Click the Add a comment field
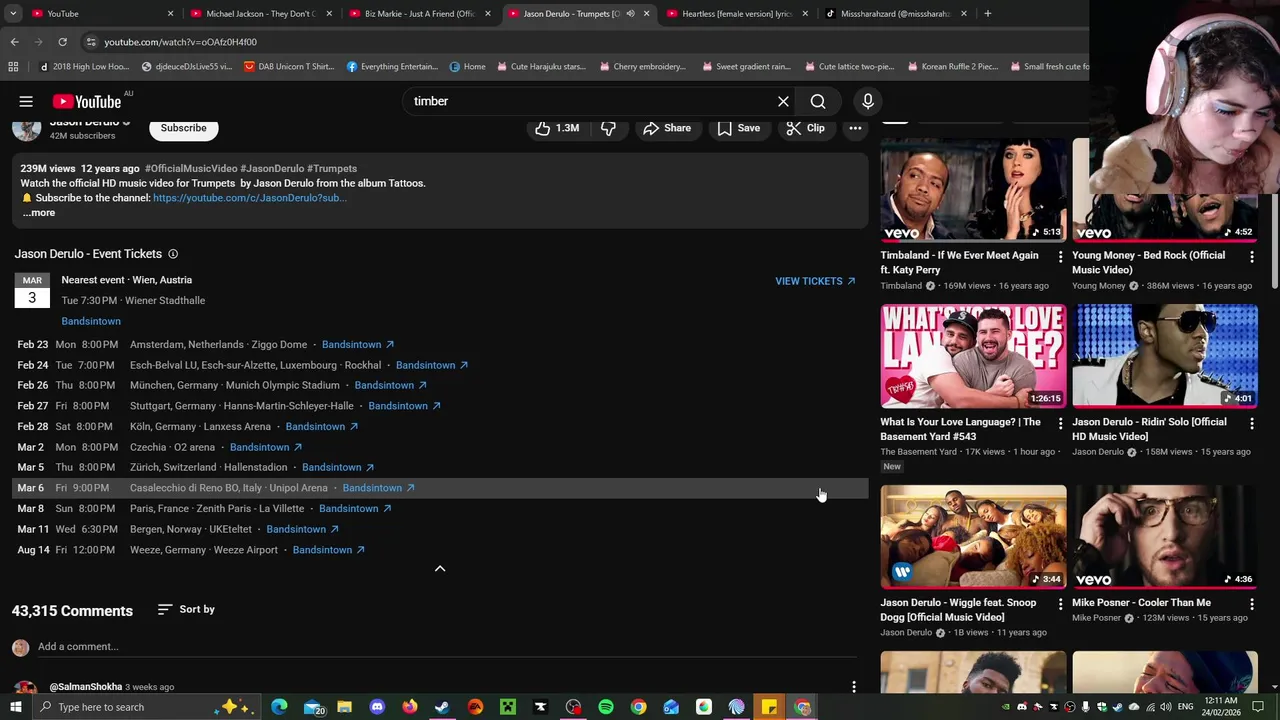 (x=446, y=647)
